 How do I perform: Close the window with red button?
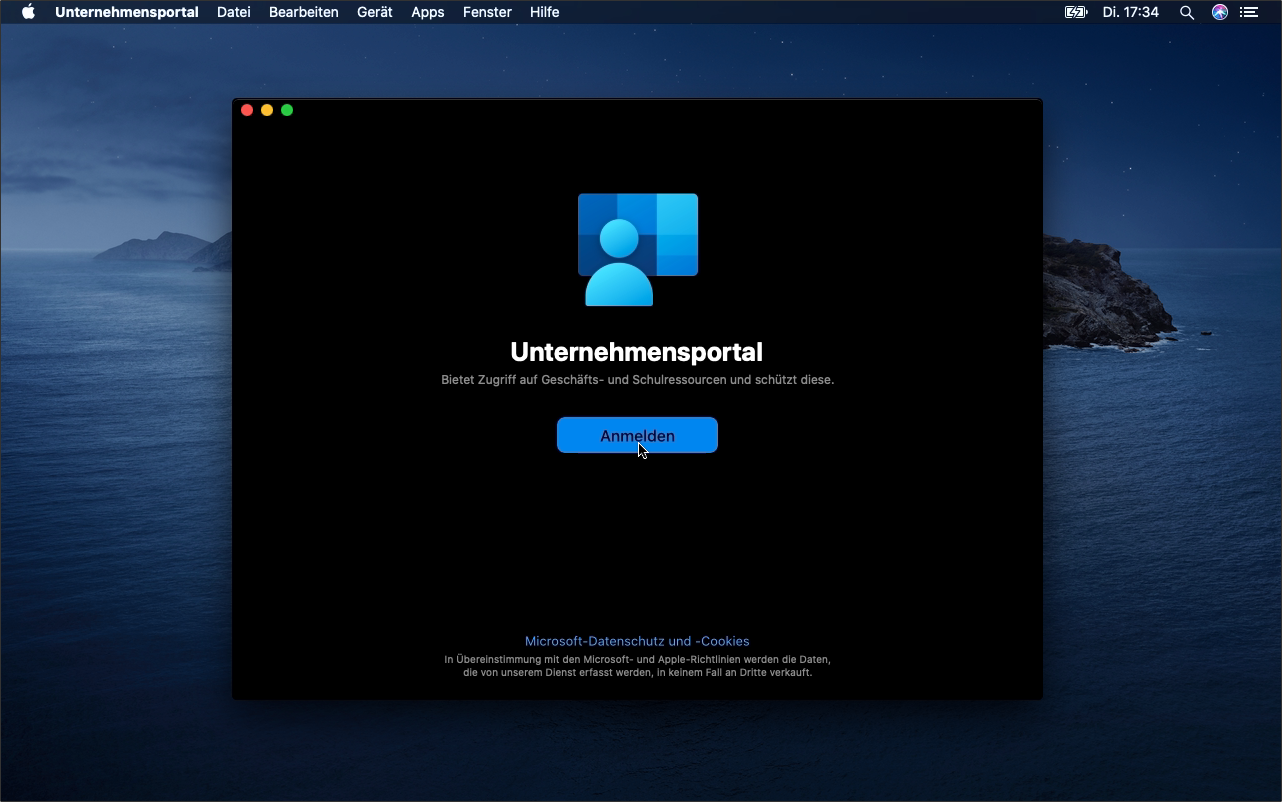247,110
